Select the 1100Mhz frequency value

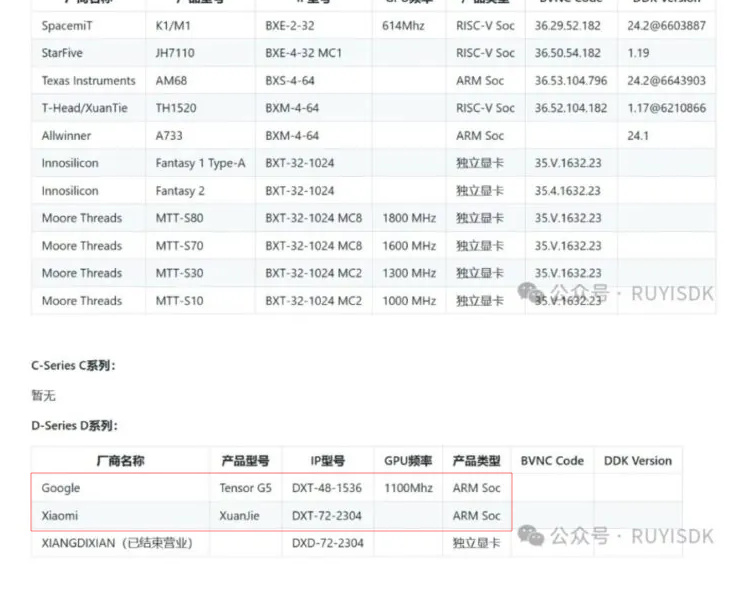pyautogui.click(x=408, y=488)
